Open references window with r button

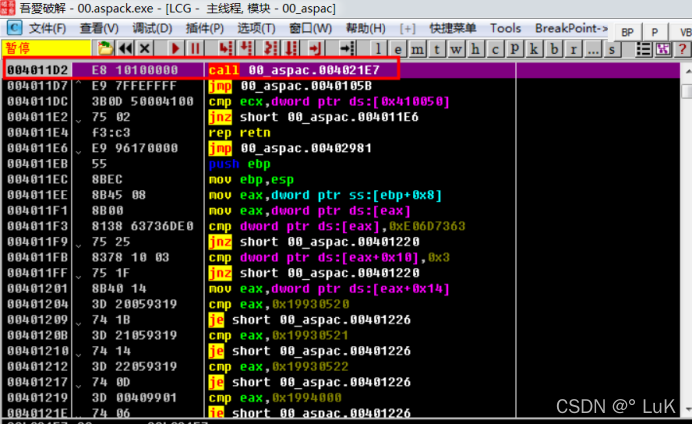coord(573,49)
